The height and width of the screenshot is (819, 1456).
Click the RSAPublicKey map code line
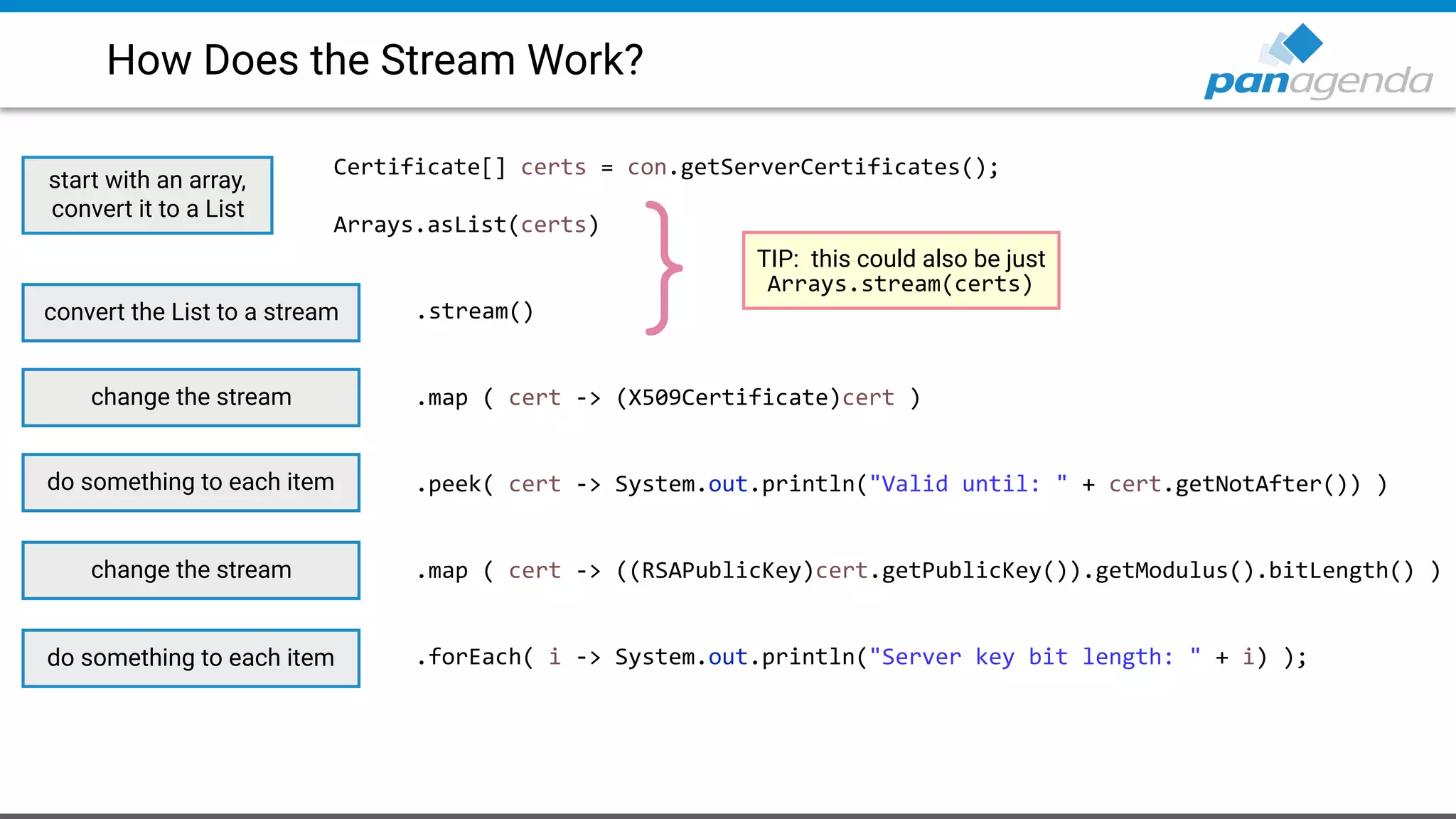tap(928, 571)
